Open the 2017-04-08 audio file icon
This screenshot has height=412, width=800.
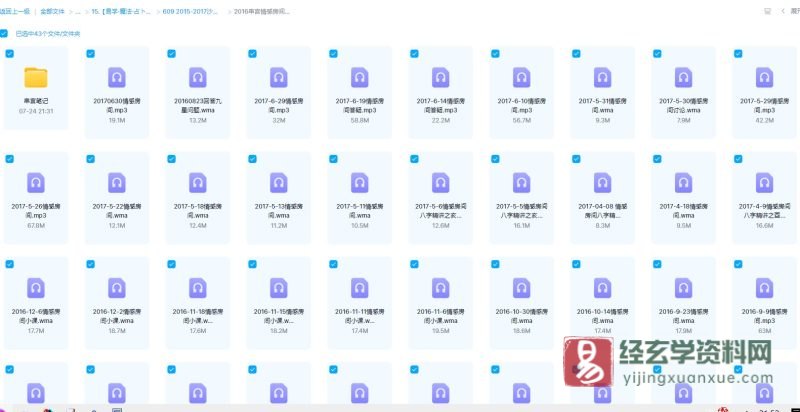coord(602,183)
